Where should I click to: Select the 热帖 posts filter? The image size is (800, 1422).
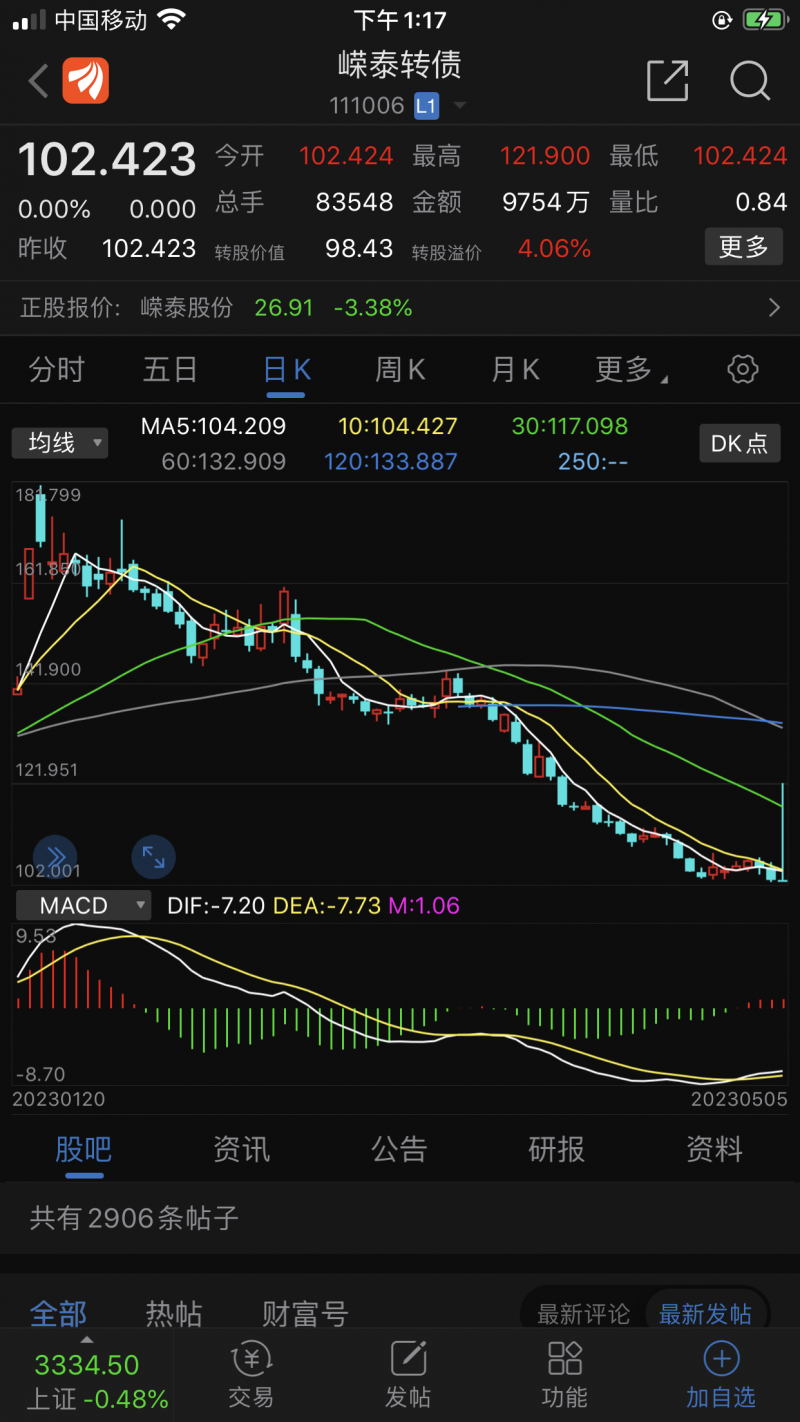[174, 1313]
